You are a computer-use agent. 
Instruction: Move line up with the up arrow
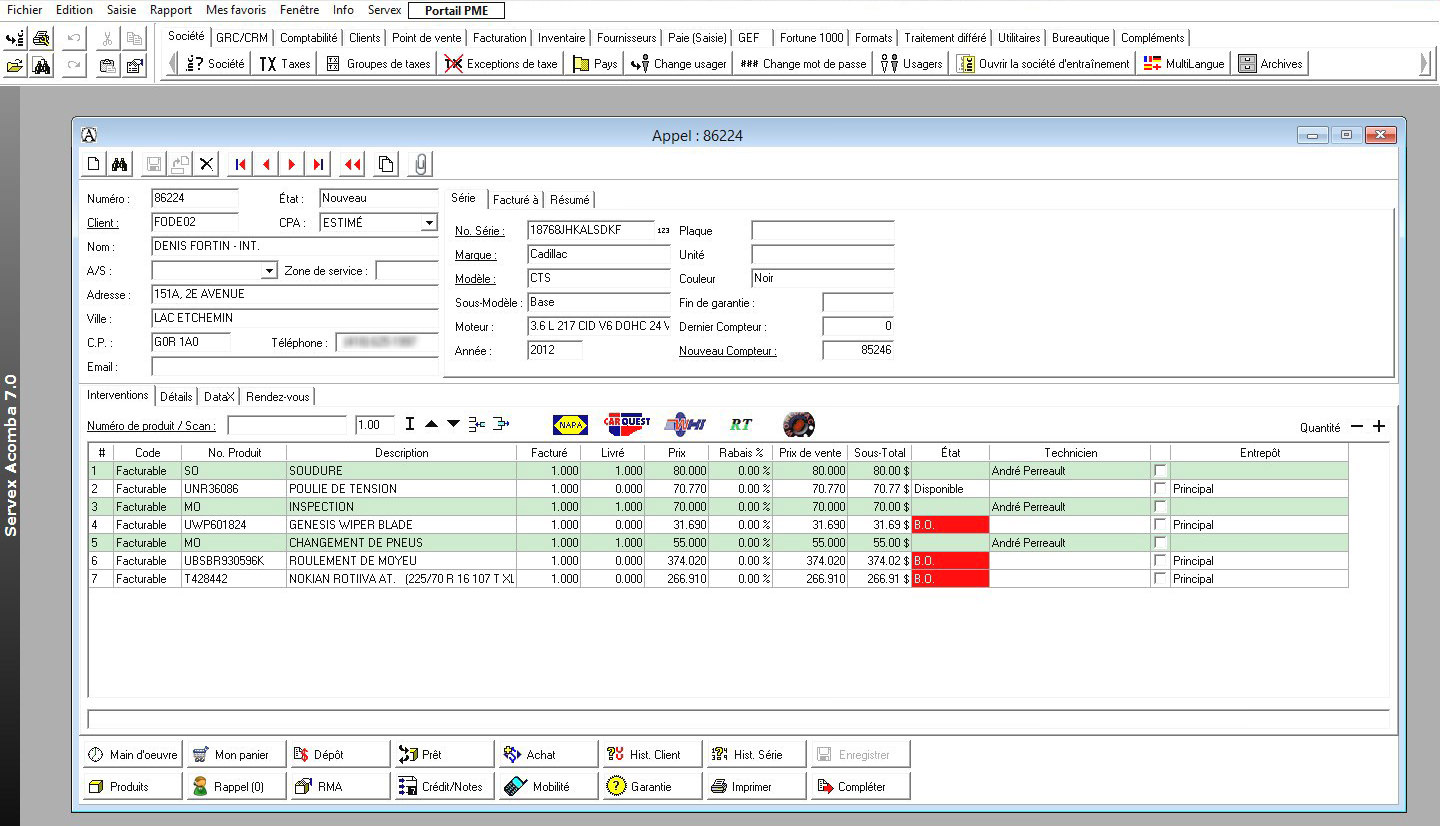tap(431, 425)
